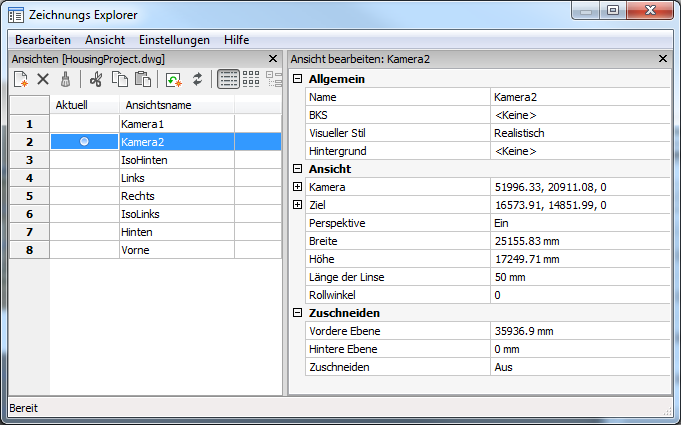Collapse the Allgemein section
681x425 pixels.
click(x=297, y=79)
